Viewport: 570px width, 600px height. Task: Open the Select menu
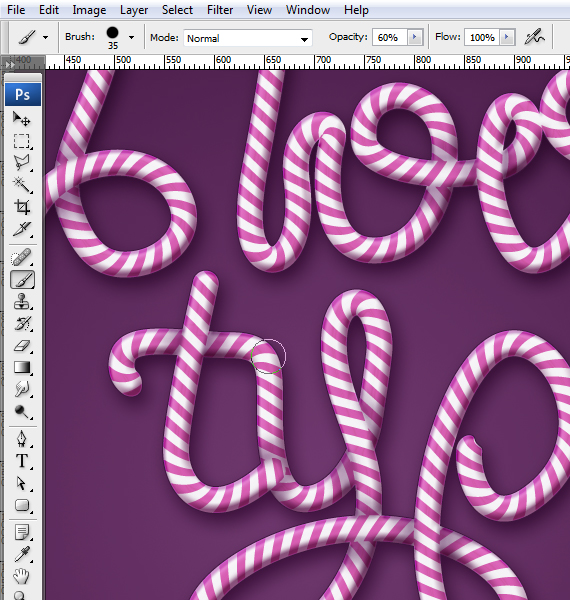[177, 10]
